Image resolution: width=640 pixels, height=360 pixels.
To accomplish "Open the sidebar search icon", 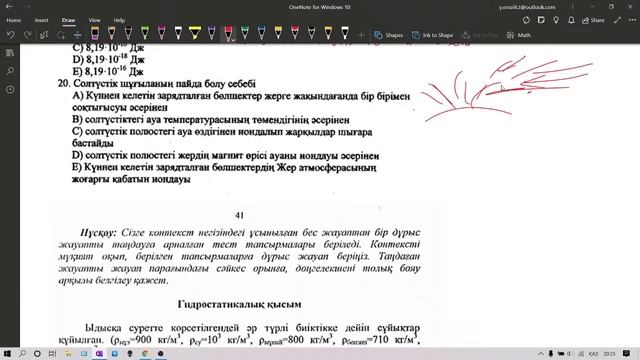I will 10,71.
